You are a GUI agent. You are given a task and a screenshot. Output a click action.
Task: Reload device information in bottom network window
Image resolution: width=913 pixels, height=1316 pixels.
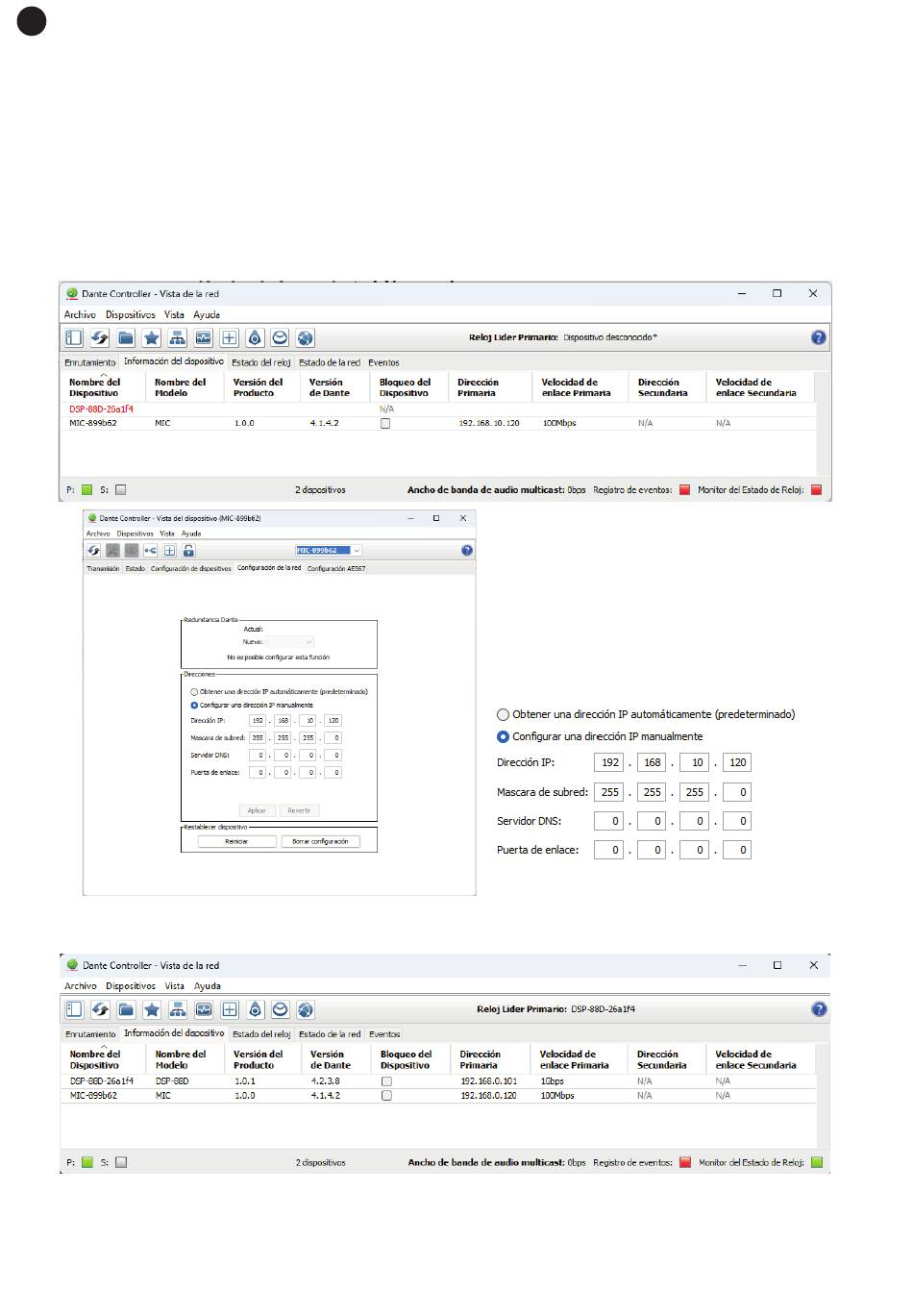tap(100, 1009)
